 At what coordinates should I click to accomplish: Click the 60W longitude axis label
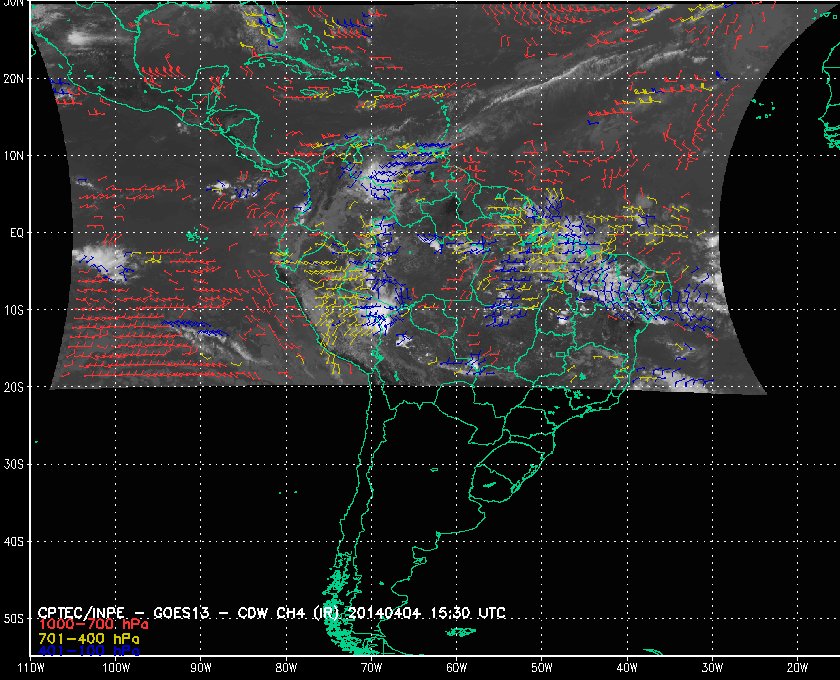click(x=456, y=667)
